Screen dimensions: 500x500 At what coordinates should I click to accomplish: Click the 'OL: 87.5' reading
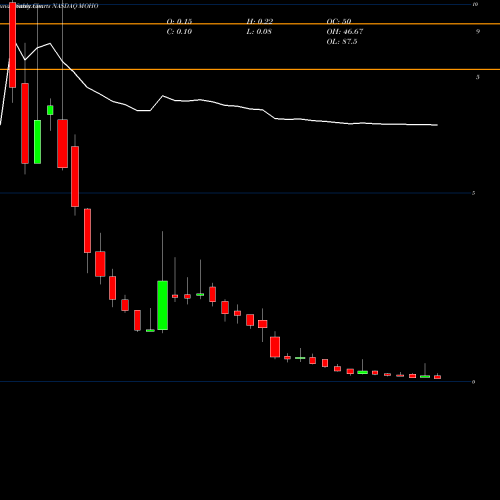pos(342,42)
